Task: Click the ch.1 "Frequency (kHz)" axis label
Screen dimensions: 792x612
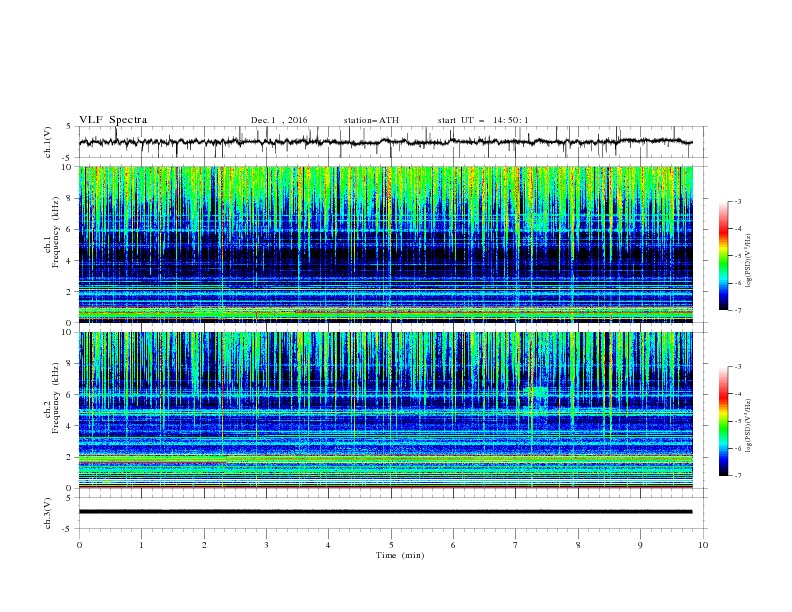Action: pyautogui.click(x=55, y=233)
